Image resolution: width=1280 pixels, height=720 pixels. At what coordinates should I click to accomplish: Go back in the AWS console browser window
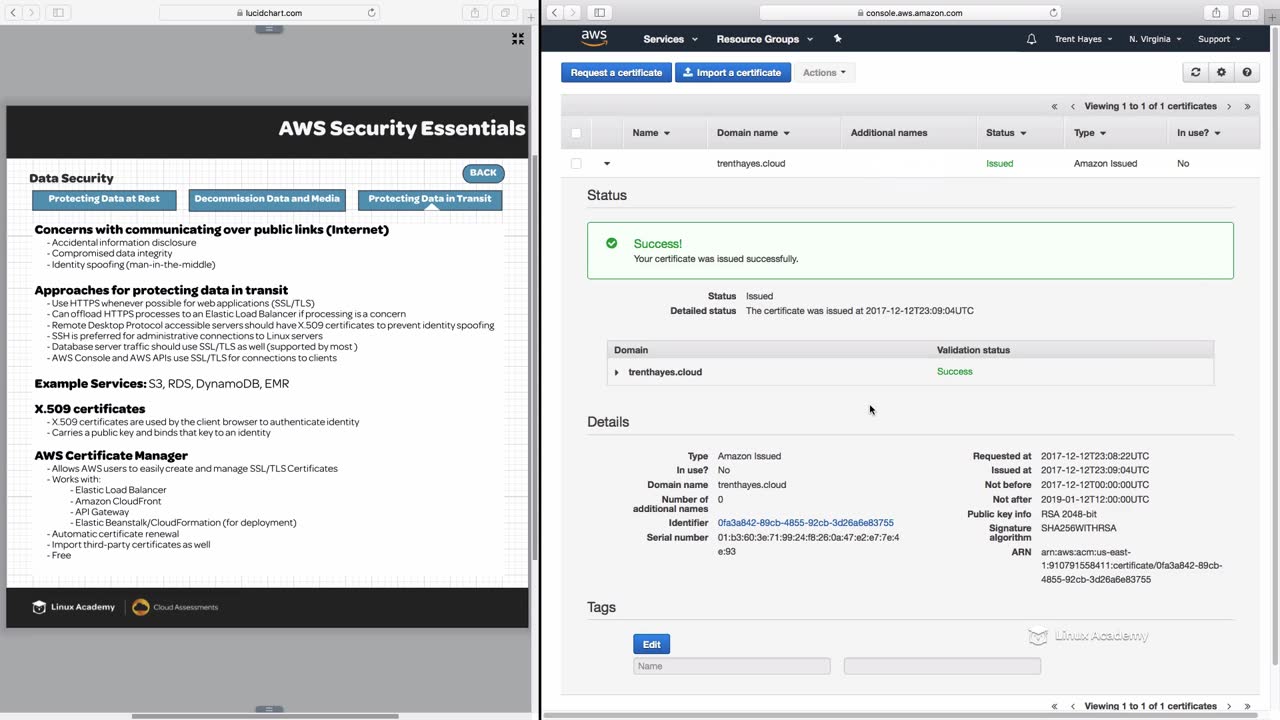tap(554, 13)
